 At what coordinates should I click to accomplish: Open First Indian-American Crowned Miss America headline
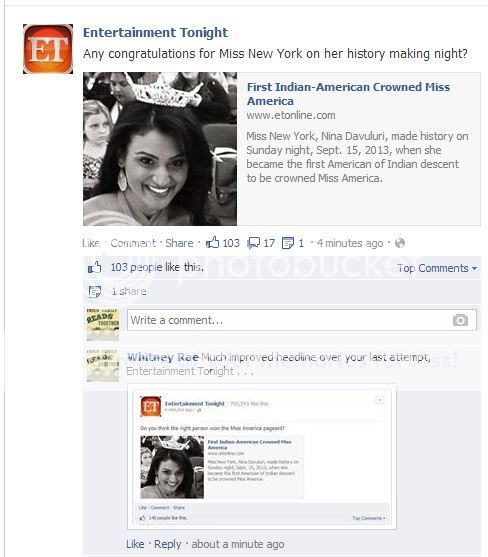(348, 94)
